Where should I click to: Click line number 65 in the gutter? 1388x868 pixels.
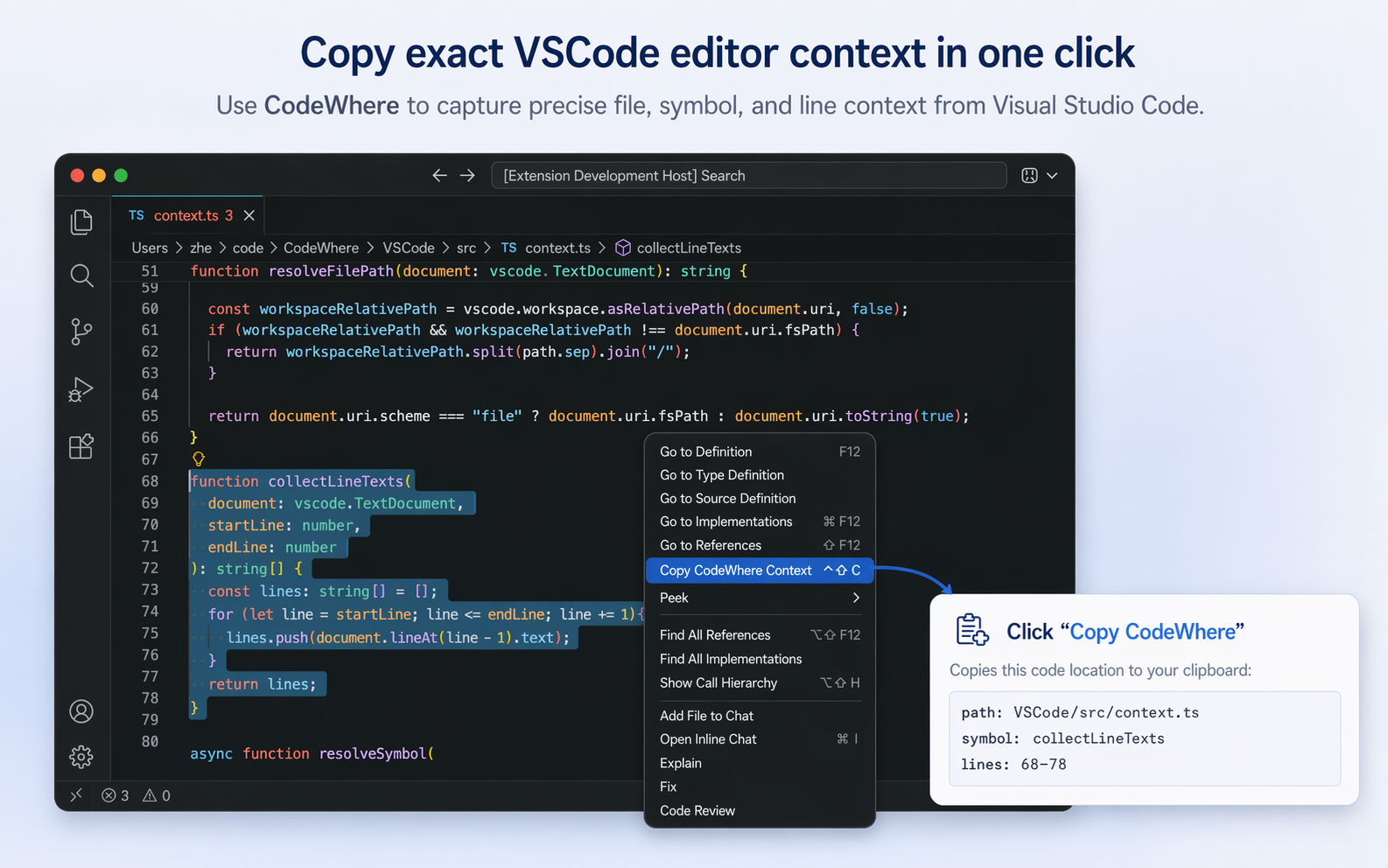click(151, 416)
